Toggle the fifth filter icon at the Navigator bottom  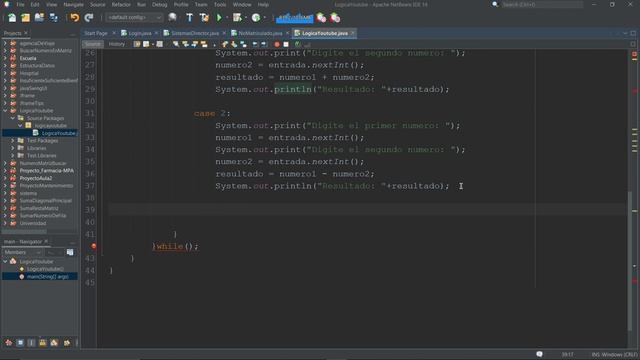[54, 343]
